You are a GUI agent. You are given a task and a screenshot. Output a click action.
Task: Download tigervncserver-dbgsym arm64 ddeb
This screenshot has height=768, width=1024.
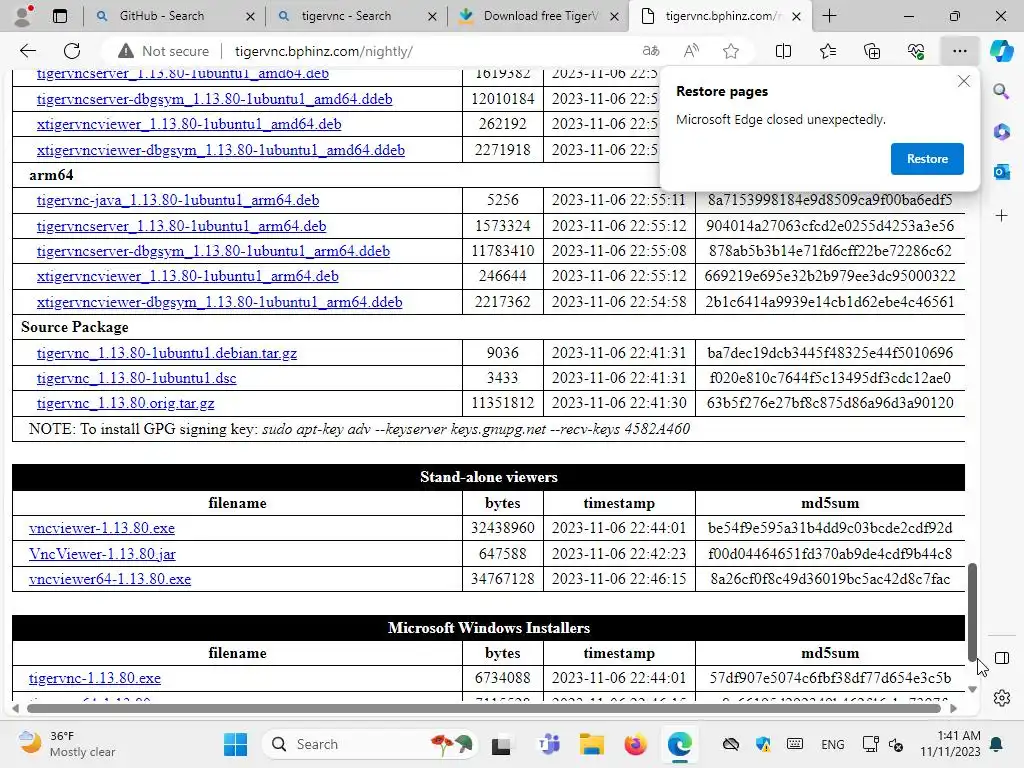pos(213,251)
